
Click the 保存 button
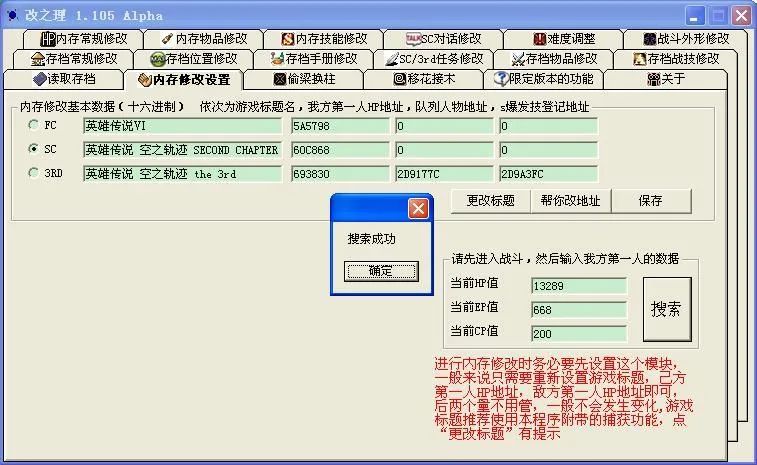pos(650,200)
